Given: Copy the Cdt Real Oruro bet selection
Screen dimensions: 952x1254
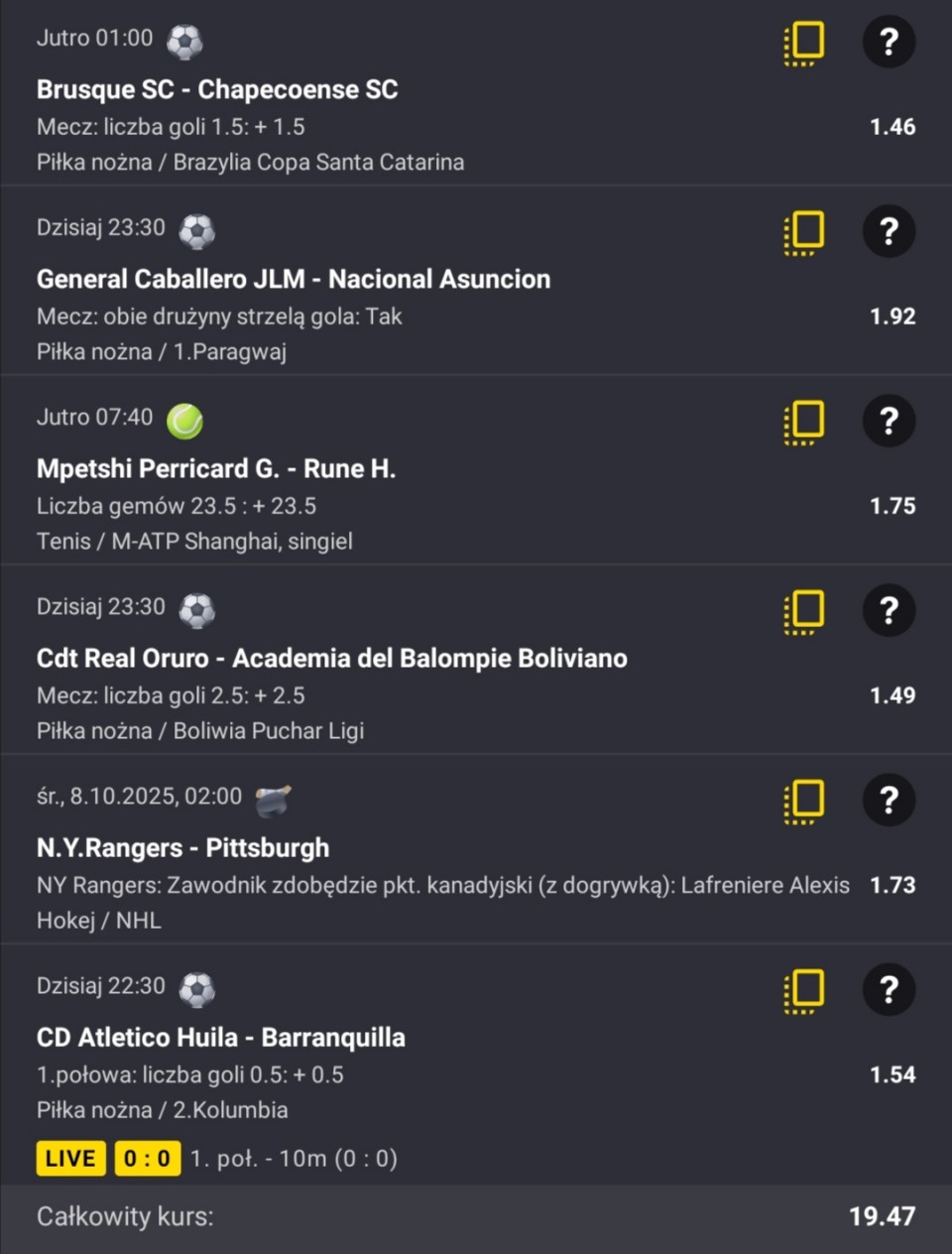Looking at the screenshot, I should tap(804, 611).
